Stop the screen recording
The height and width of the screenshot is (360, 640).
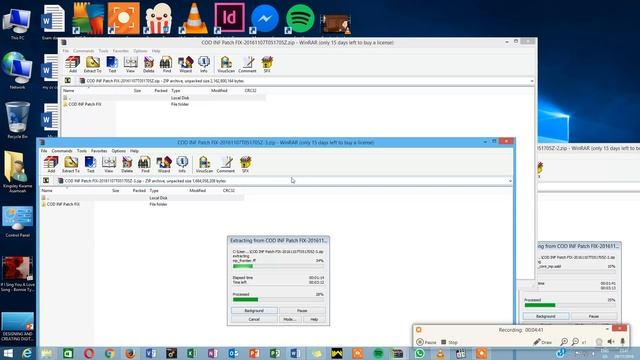pyautogui.click(x=449, y=342)
